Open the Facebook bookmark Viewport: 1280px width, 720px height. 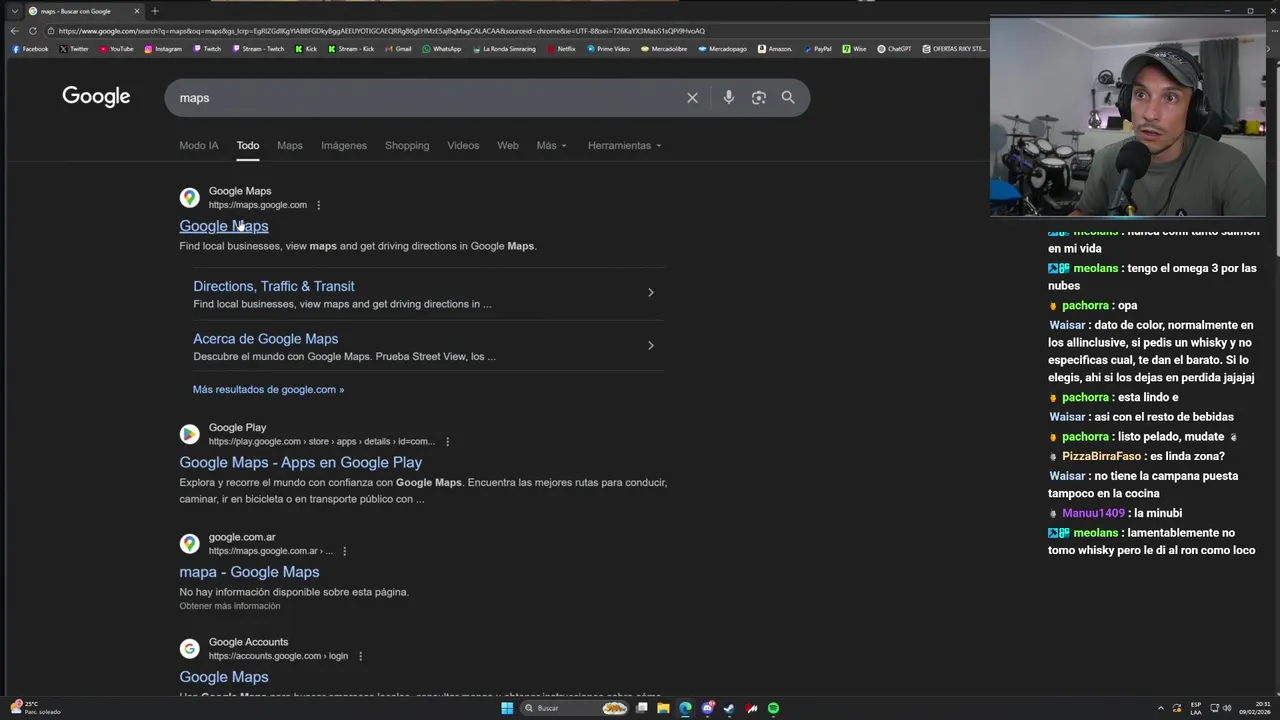[x=29, y=48]
